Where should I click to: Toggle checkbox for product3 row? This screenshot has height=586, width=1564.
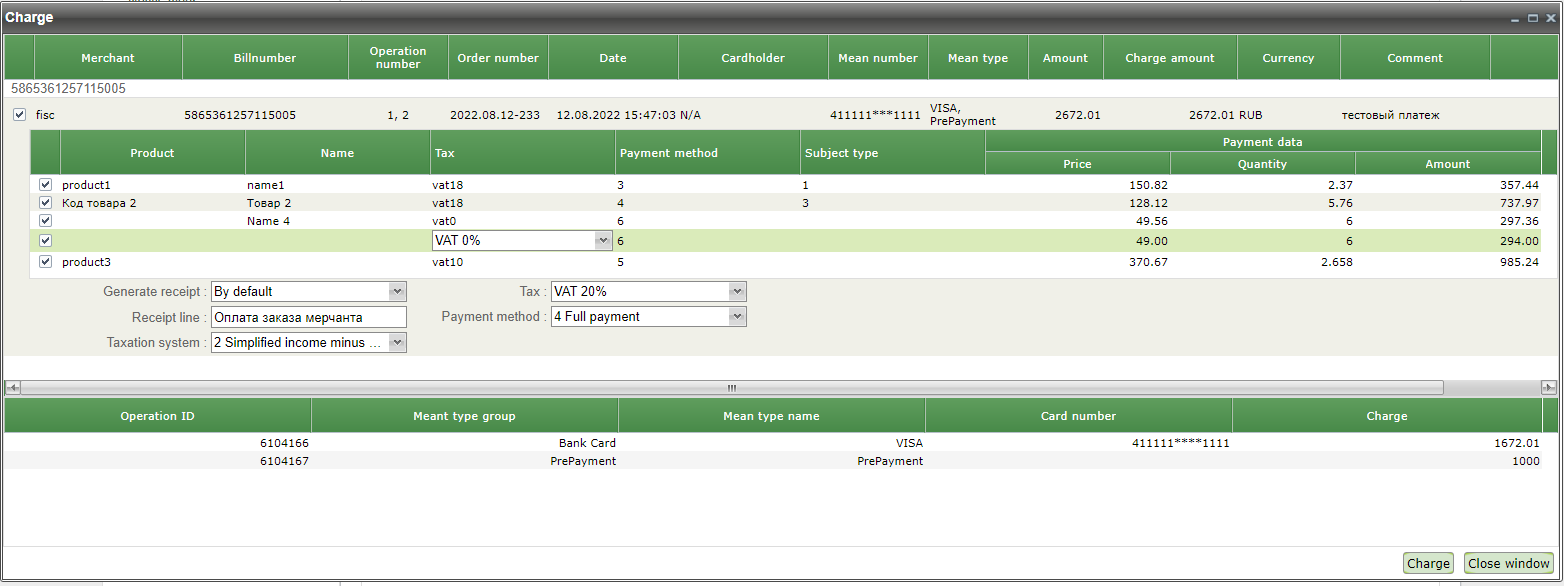click(x=45, y=262)
